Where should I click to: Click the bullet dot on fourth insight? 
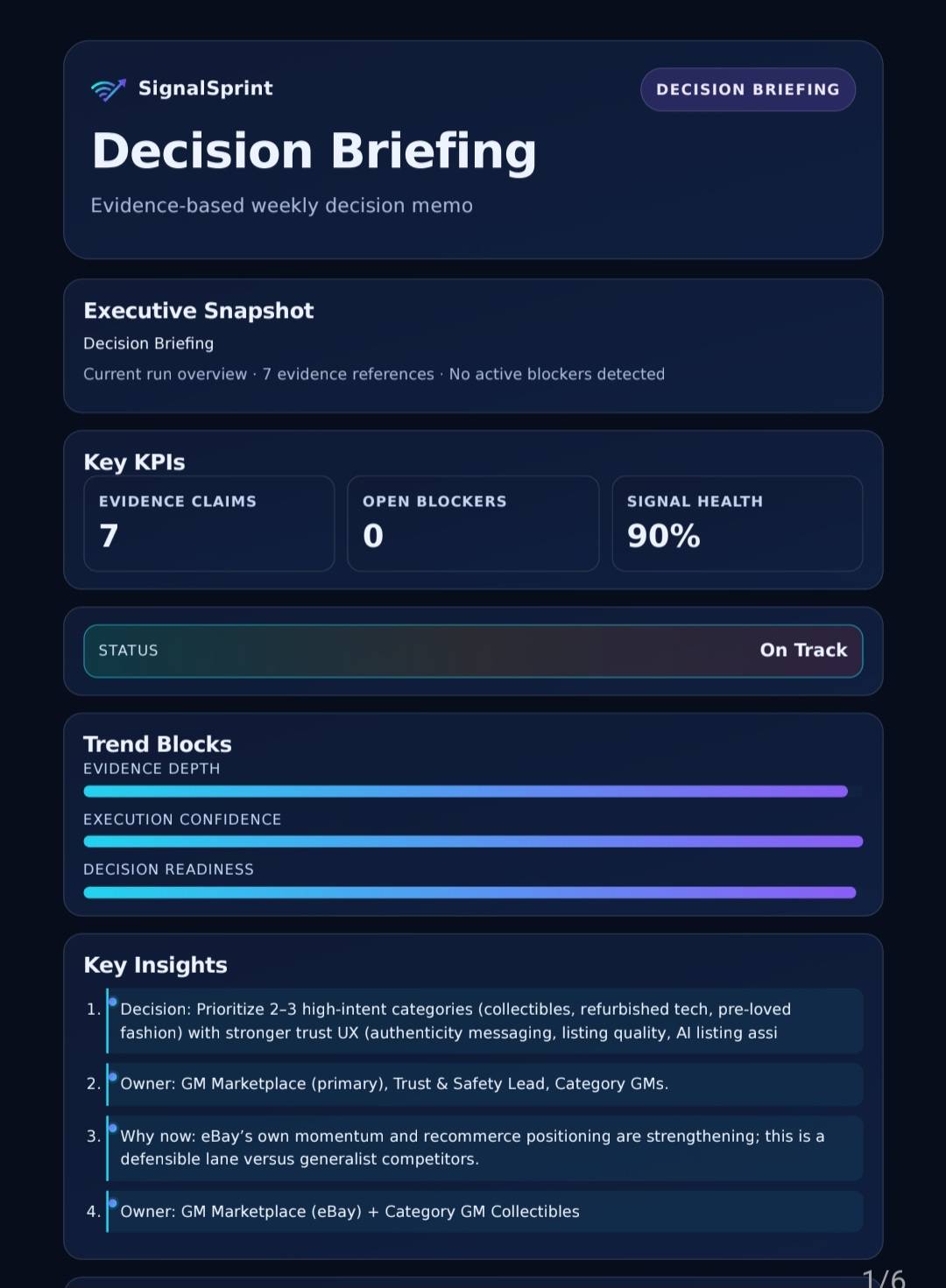(x=113, y=1203)
